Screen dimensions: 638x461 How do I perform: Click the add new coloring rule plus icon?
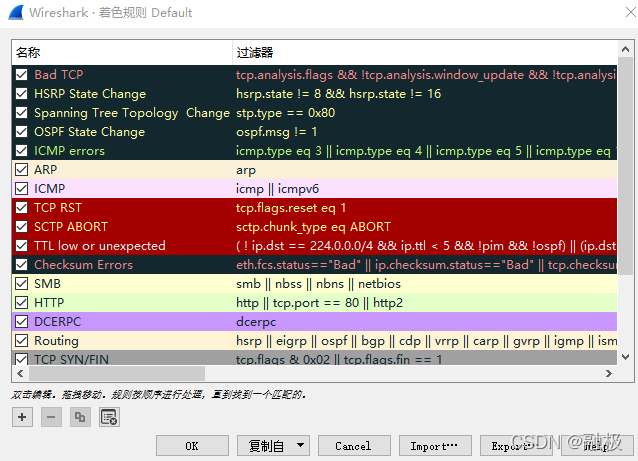coord(22,417)
